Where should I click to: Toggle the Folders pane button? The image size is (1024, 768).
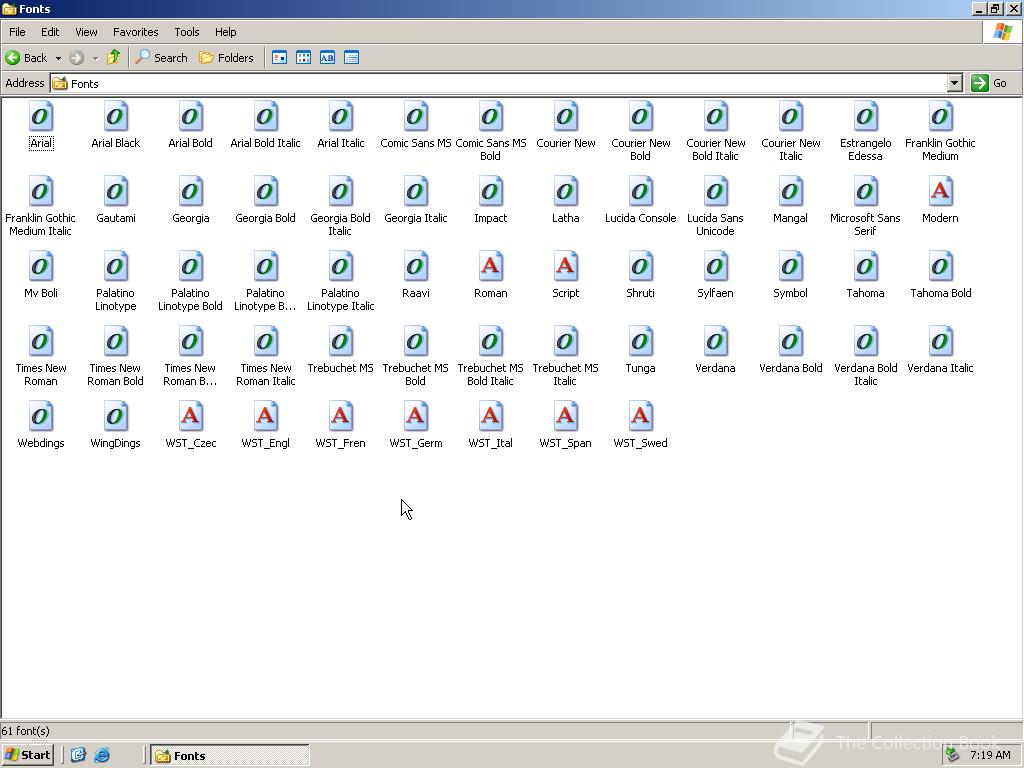pos(226,58)
